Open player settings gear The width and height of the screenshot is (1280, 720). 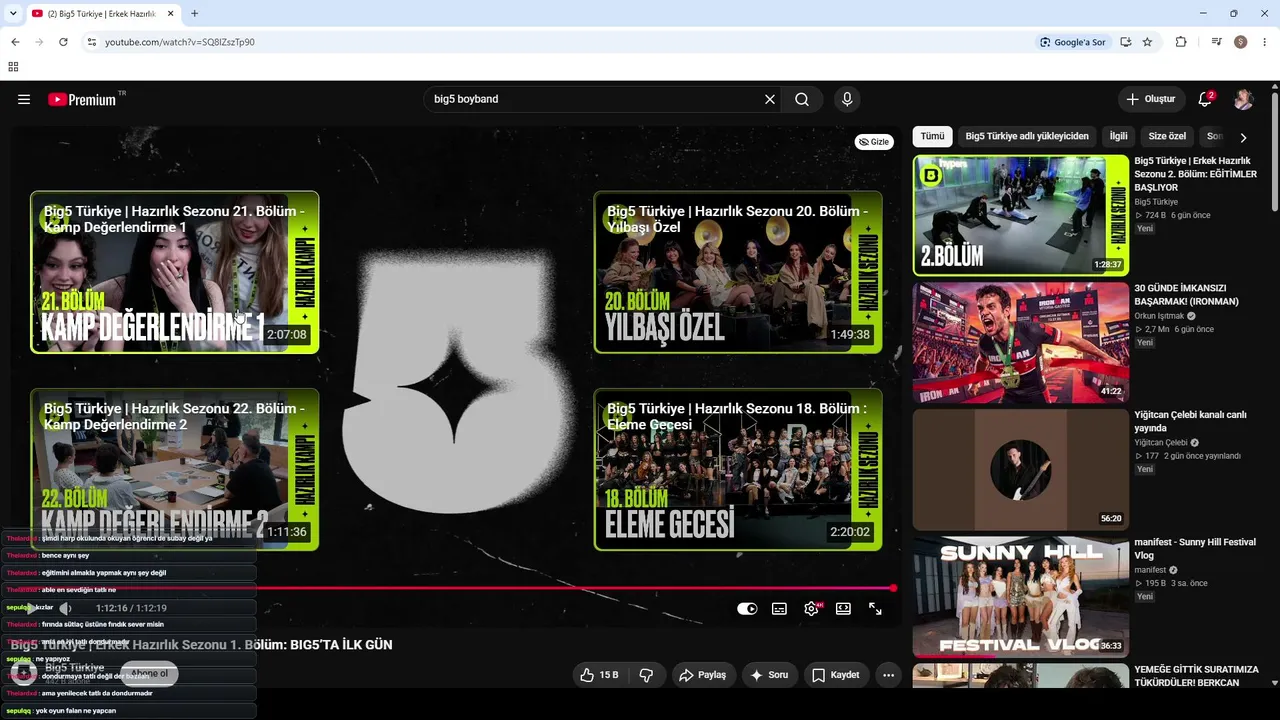811,608
